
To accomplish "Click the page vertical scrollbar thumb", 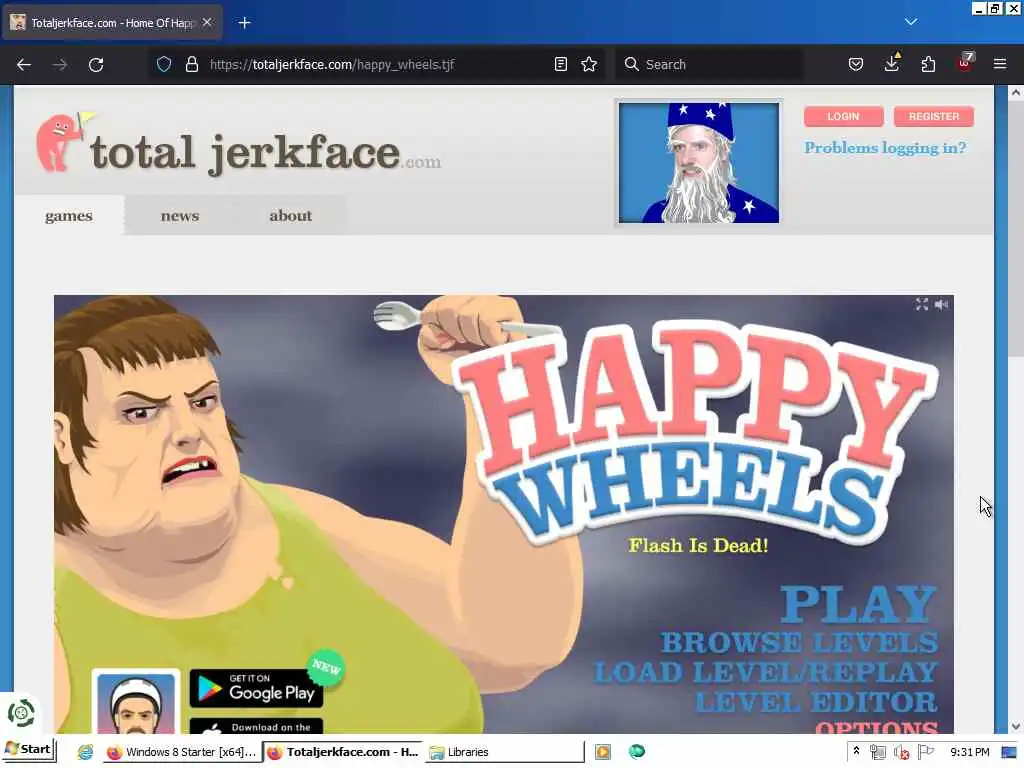I will click(x=1015, y=229).
